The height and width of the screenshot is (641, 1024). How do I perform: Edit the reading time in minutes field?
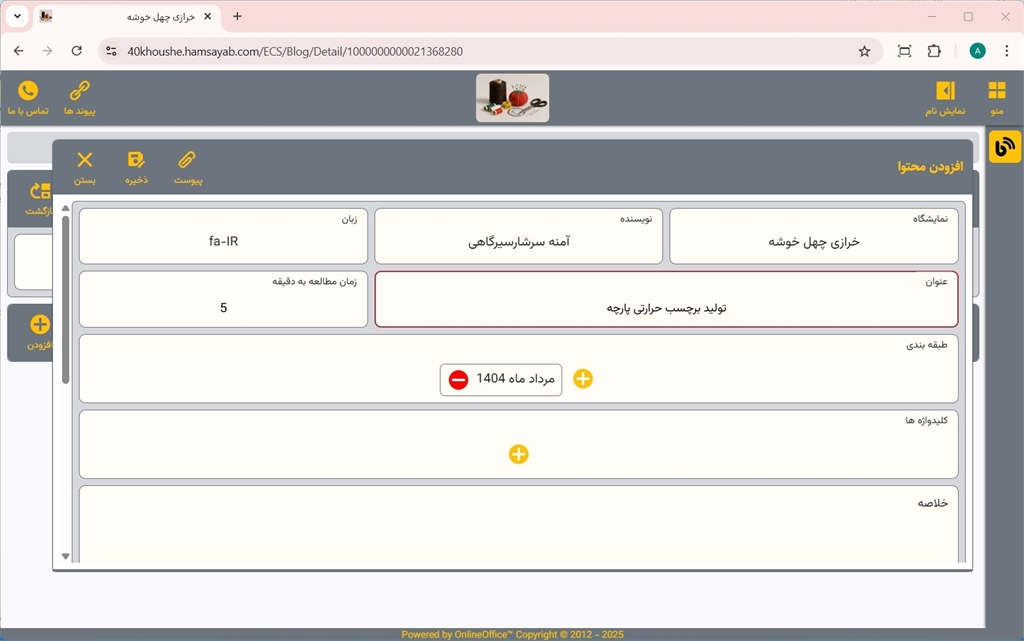[x=223, y=307]
